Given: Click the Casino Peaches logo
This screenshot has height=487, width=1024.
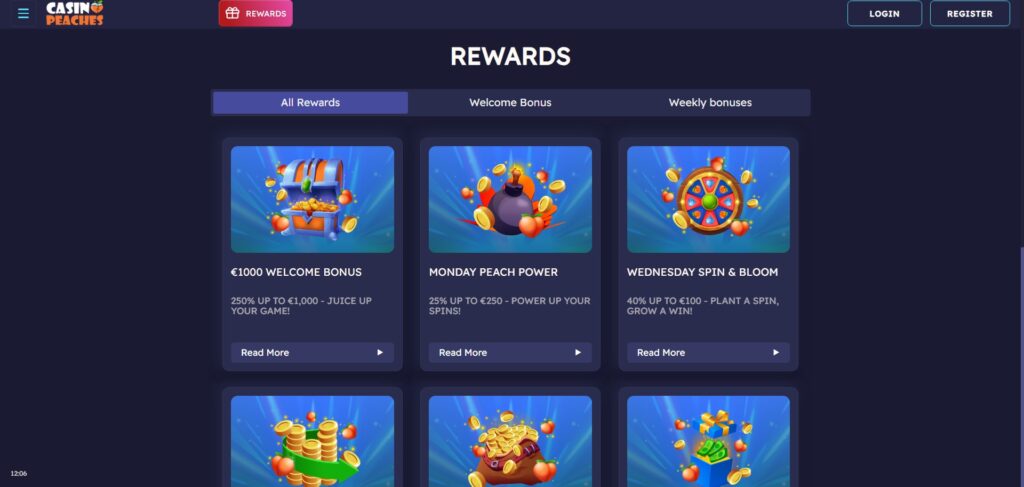Looking at the screenshot, I should coord(74,13).
